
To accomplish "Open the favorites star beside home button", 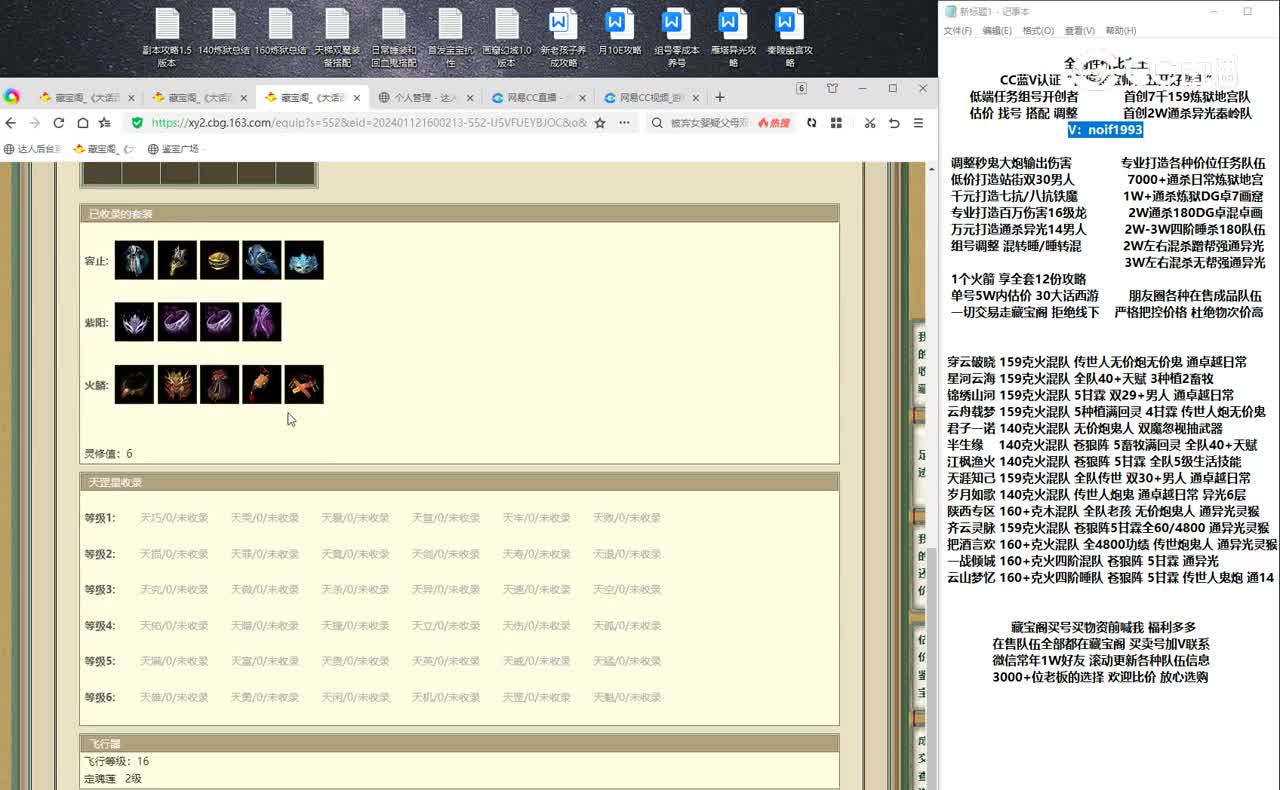I will (105, 123).
